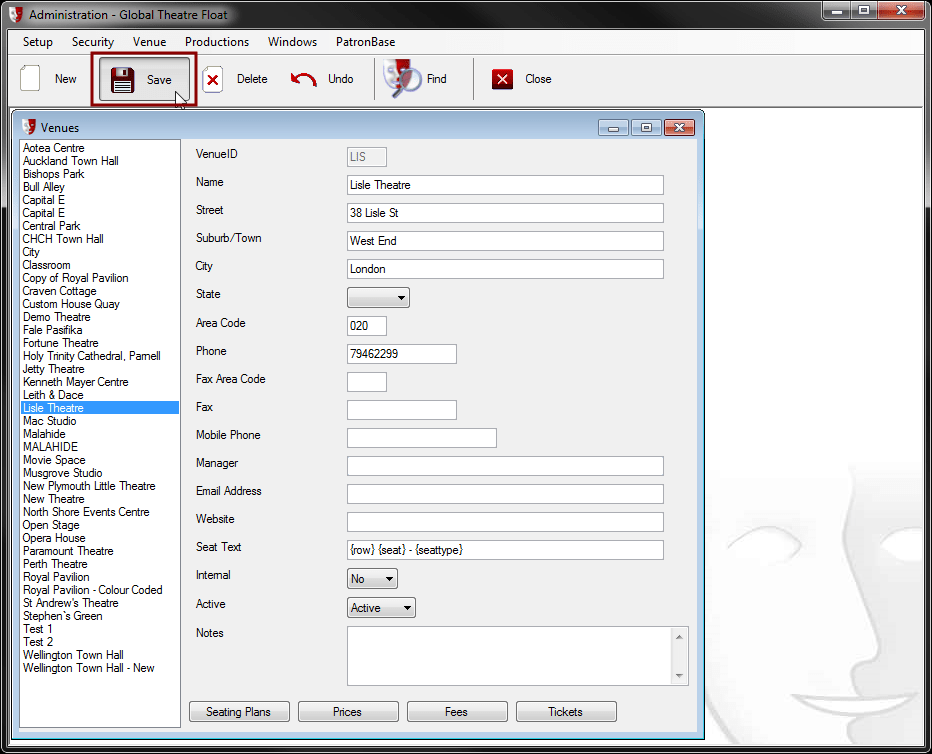Select Custom House Quay venue
932x754 pixels.
coord(71,304)
